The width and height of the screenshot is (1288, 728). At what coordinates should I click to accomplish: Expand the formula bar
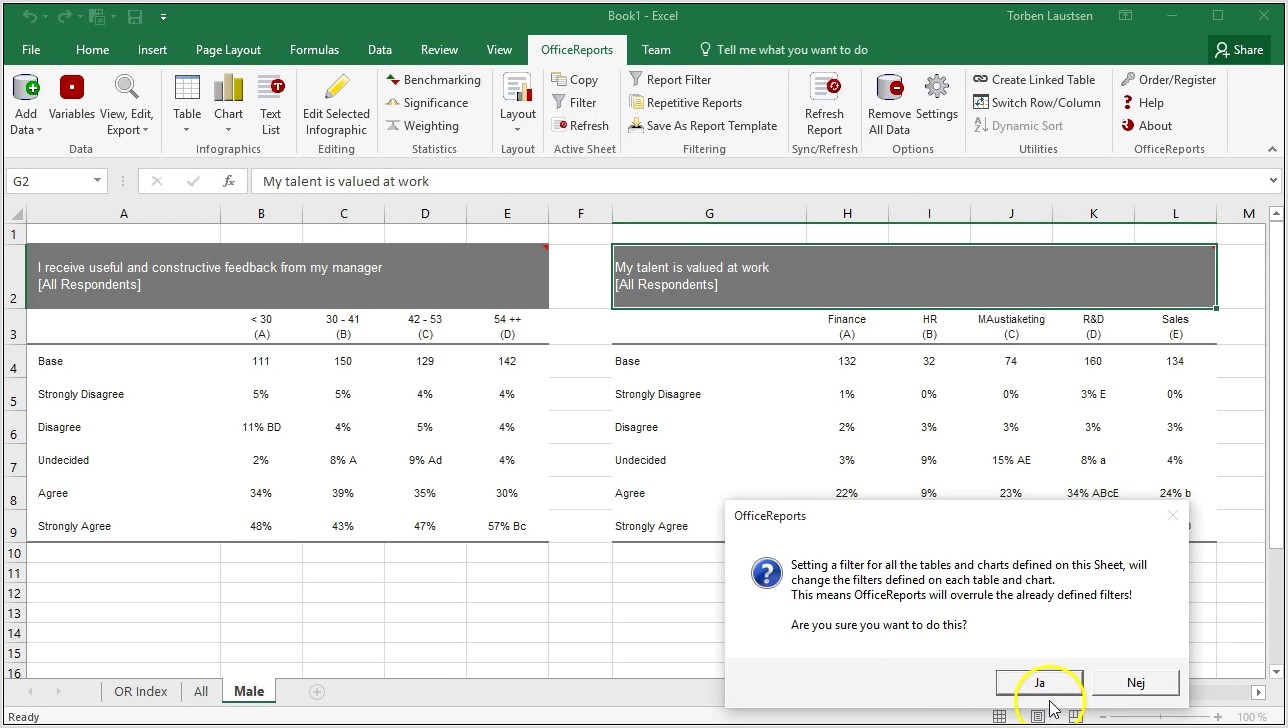click(1273, 181)
